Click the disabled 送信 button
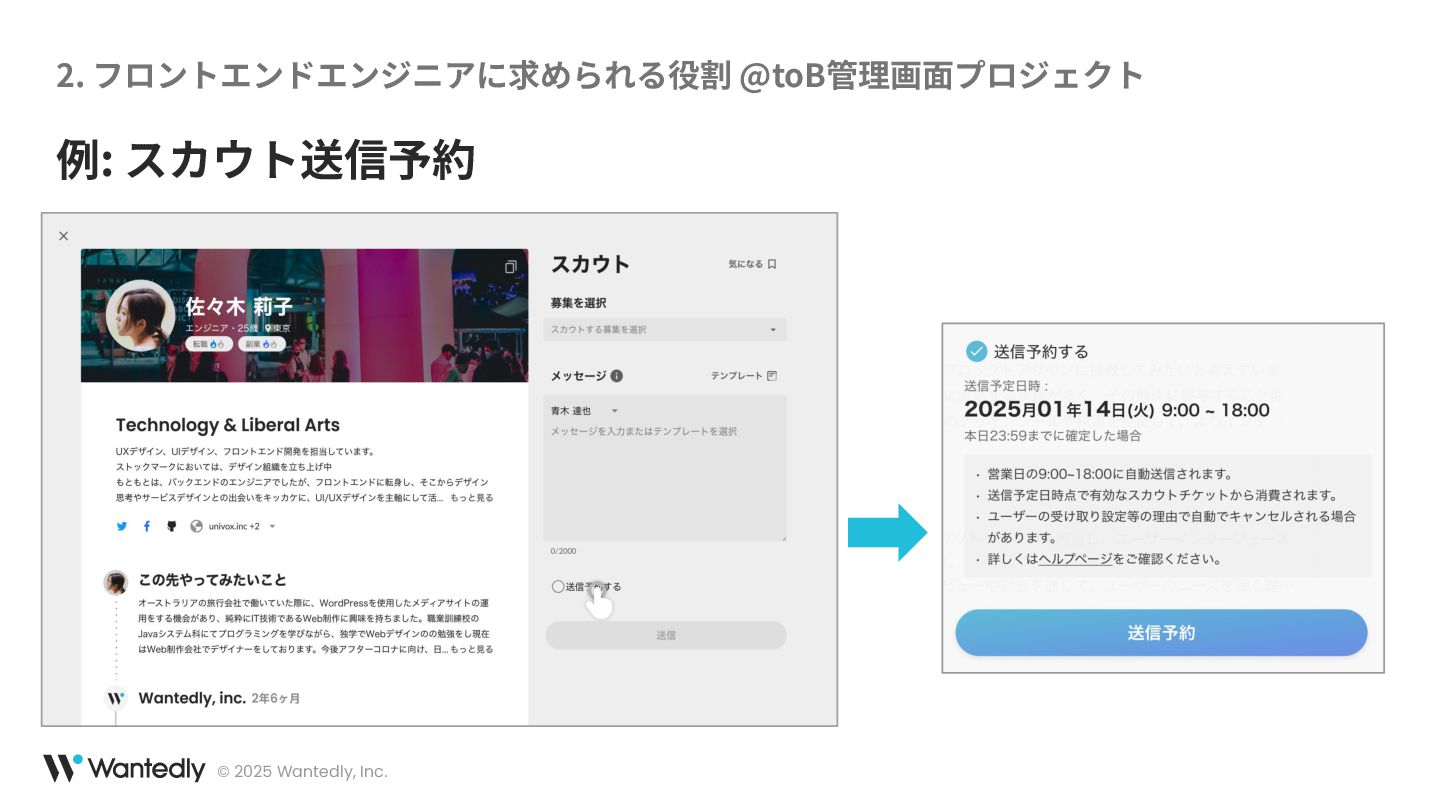This screenshot has width=1440, height=810. 666,635
